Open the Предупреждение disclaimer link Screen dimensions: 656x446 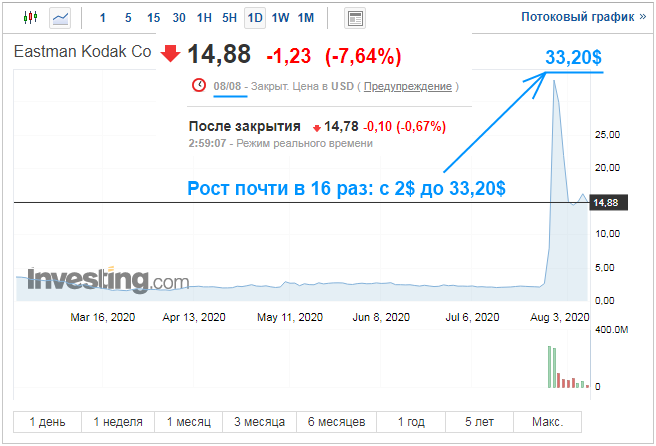click(x=407, y=87)
